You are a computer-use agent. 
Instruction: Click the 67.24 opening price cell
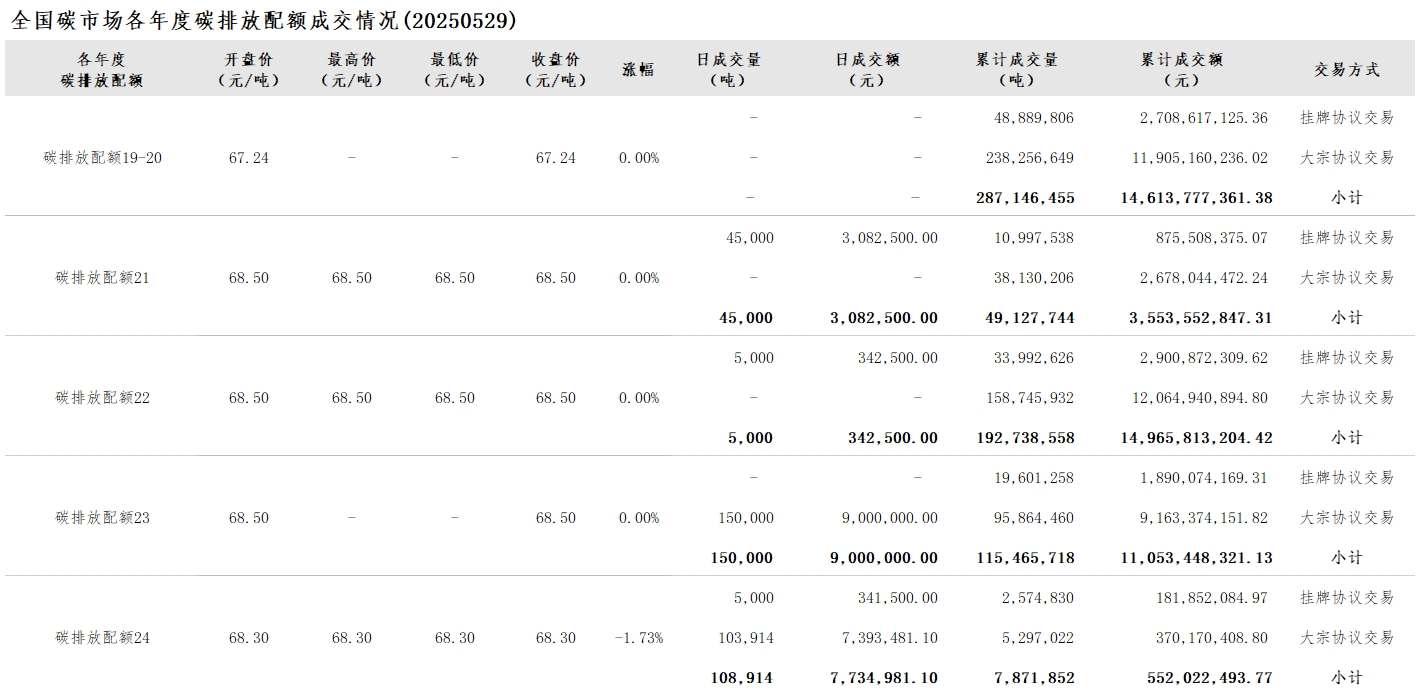(248, 158)
